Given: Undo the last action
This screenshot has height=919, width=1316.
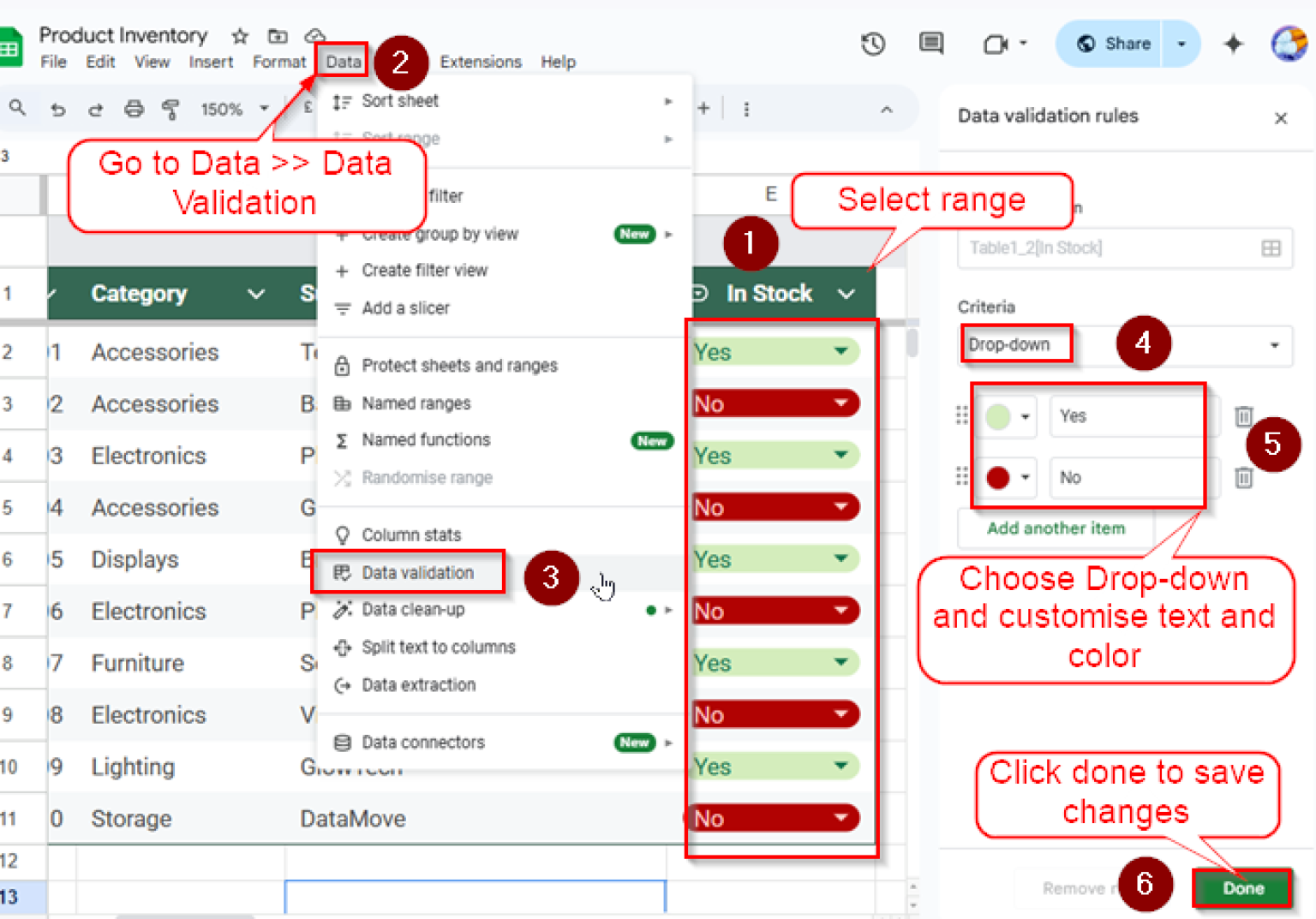Looking at the screenshot, I should [x=58, y=109].
